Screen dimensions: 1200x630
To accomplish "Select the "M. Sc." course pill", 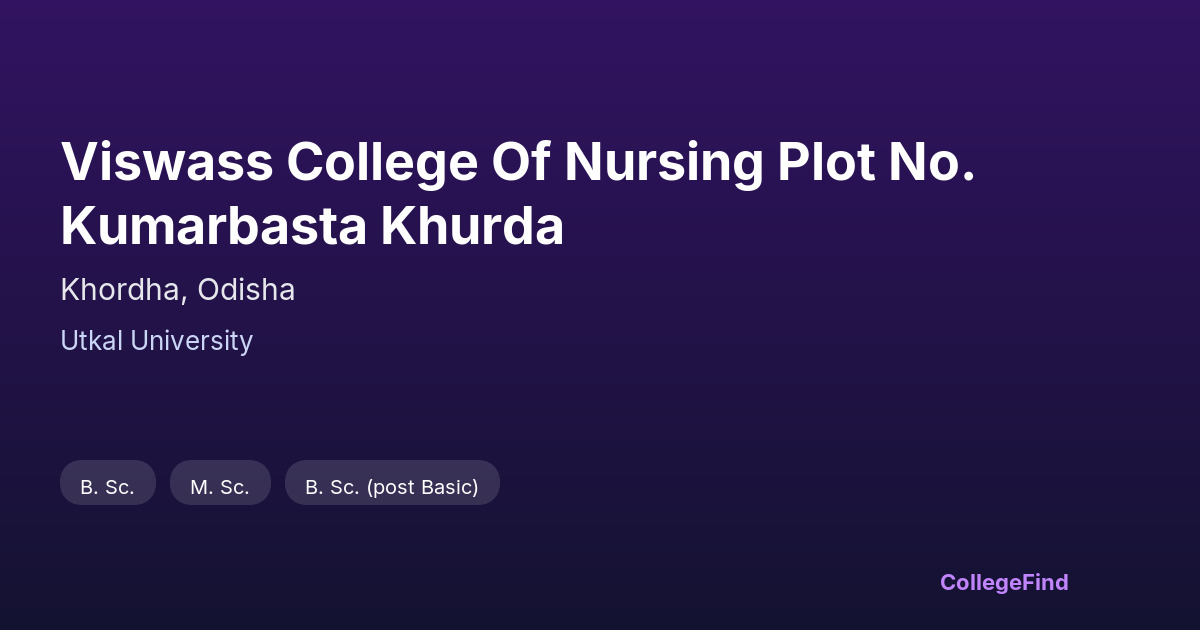I will (220, 487).
